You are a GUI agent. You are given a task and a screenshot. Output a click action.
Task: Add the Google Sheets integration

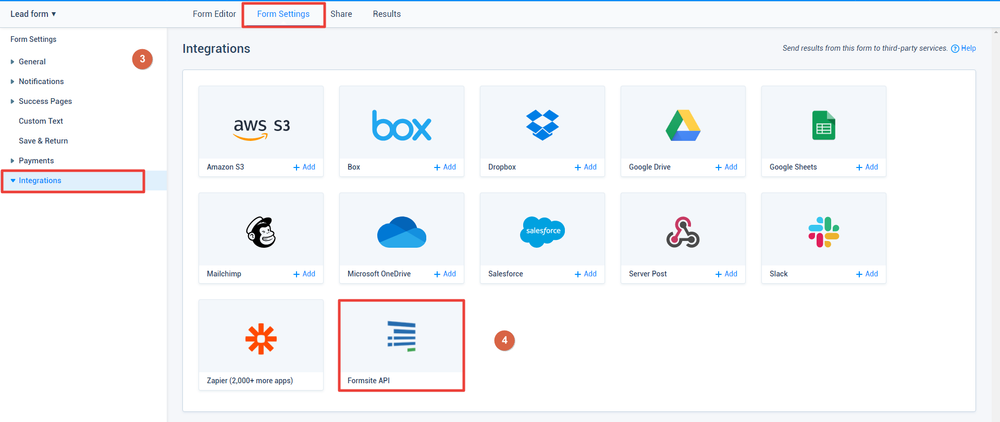pyautogui.click(x=867, y=167)
